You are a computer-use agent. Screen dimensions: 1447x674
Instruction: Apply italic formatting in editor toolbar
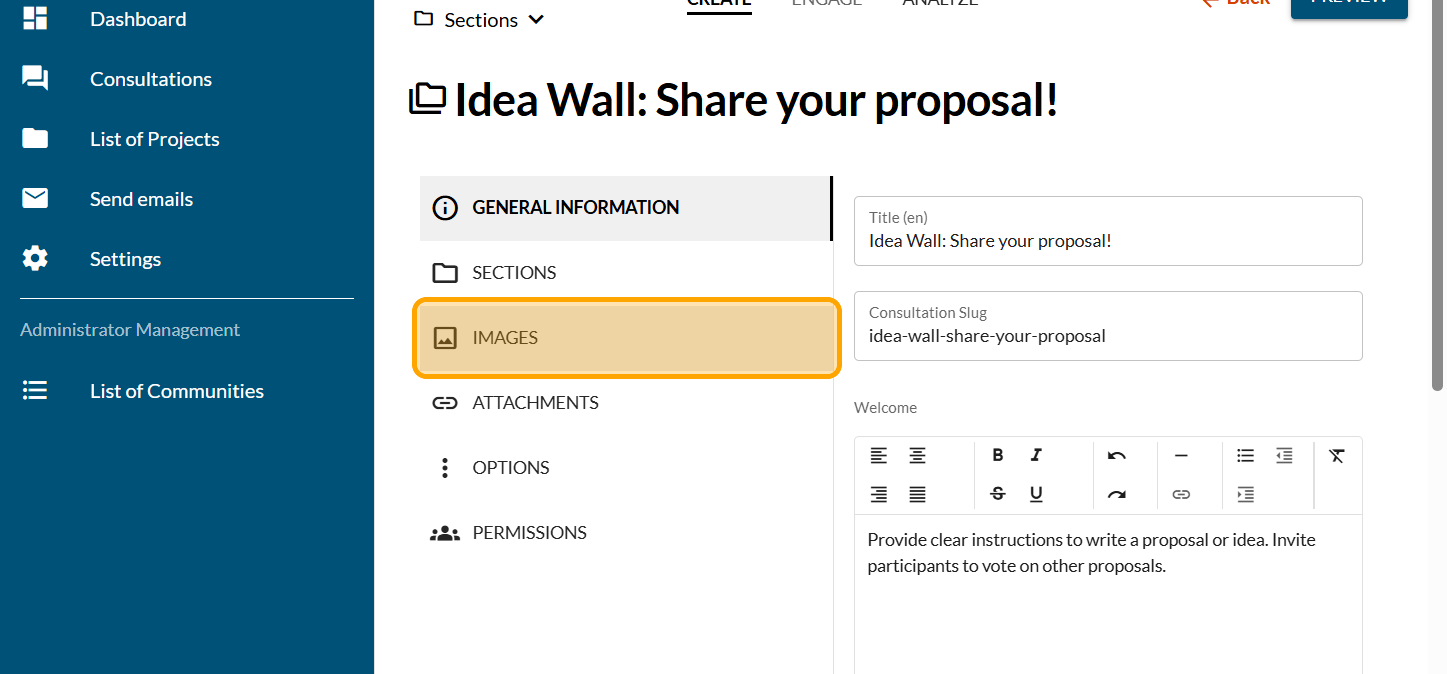click(x=1036, y=455)
